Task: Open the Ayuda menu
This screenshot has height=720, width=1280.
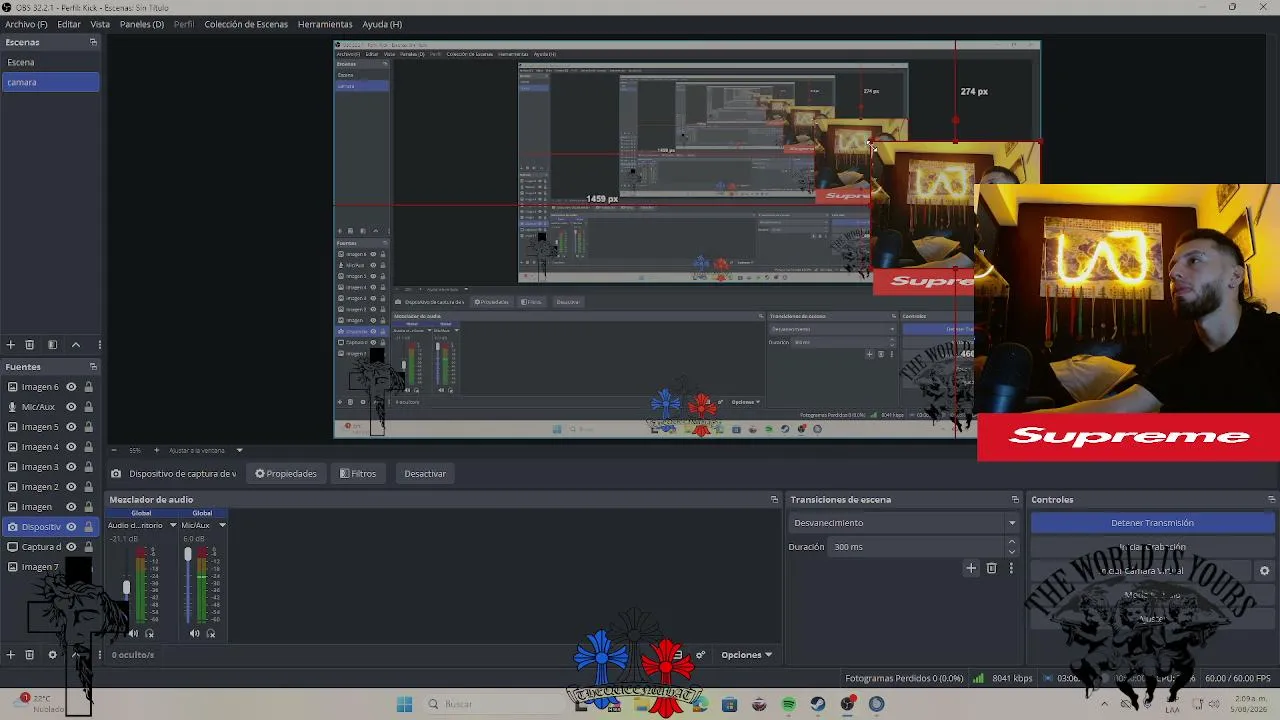Action: 382,24
